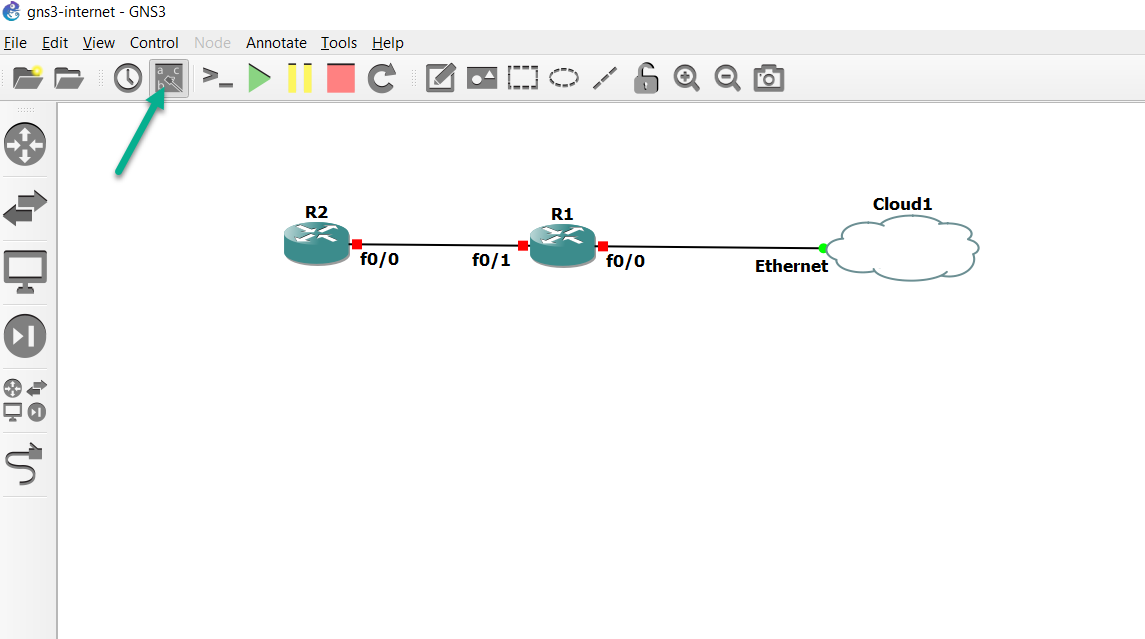The height and width of the screenshot is (639, 1145).
Task: Click the link between R1 and Cloud1
Action: pos(713,248)
